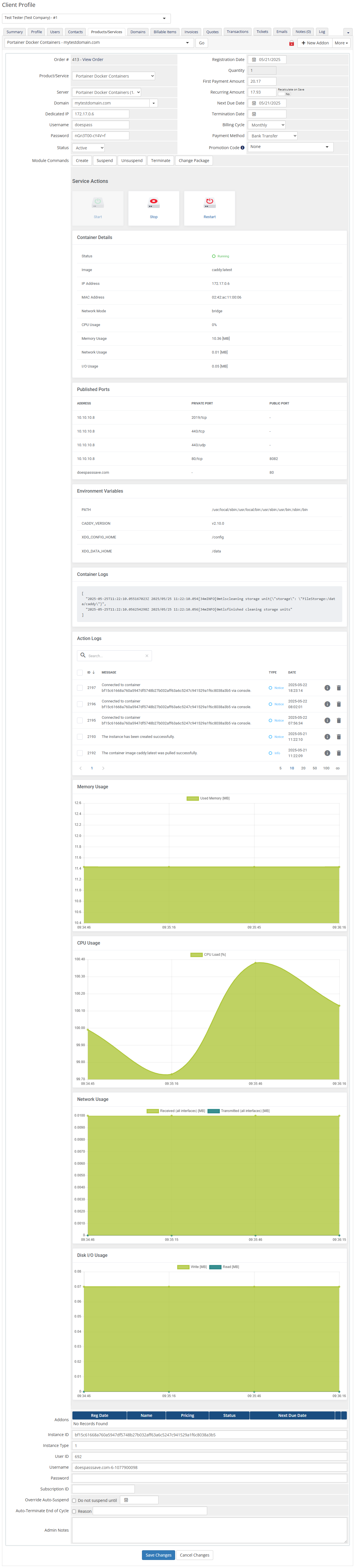
Task: Open the Tickets tab
Action: click(262, 32)
